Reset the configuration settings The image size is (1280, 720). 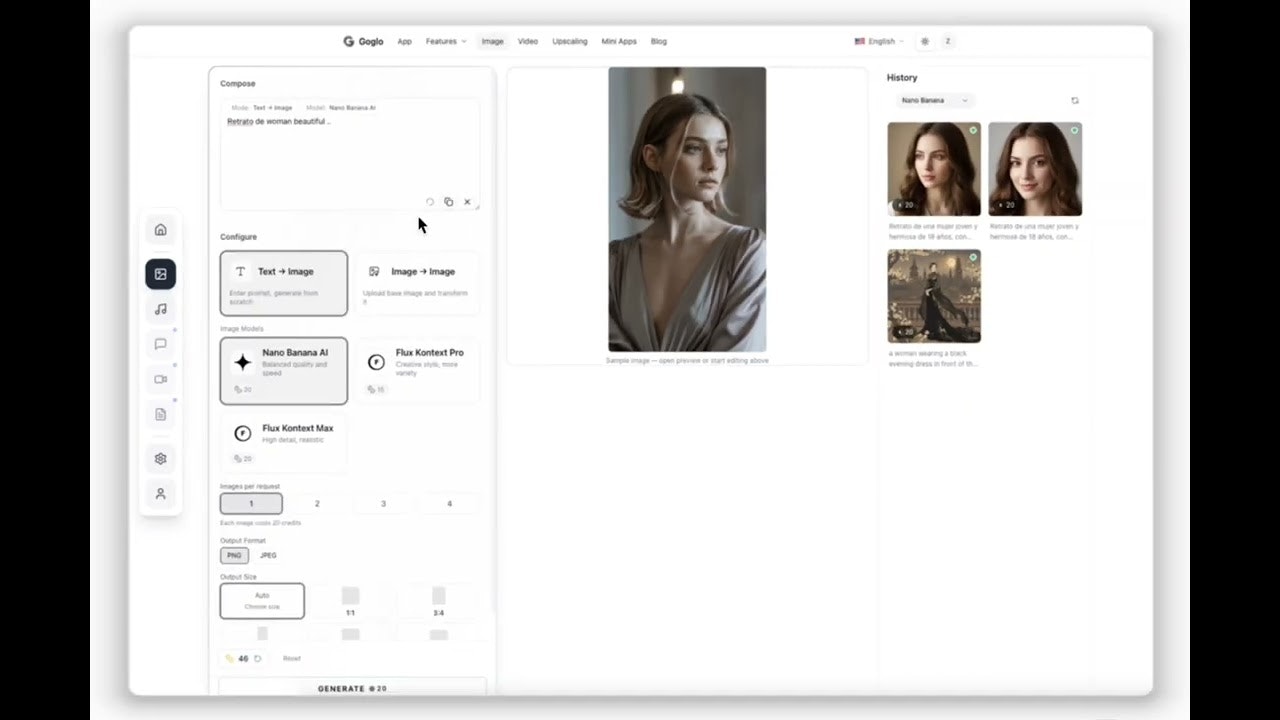(x=291, y=658)
